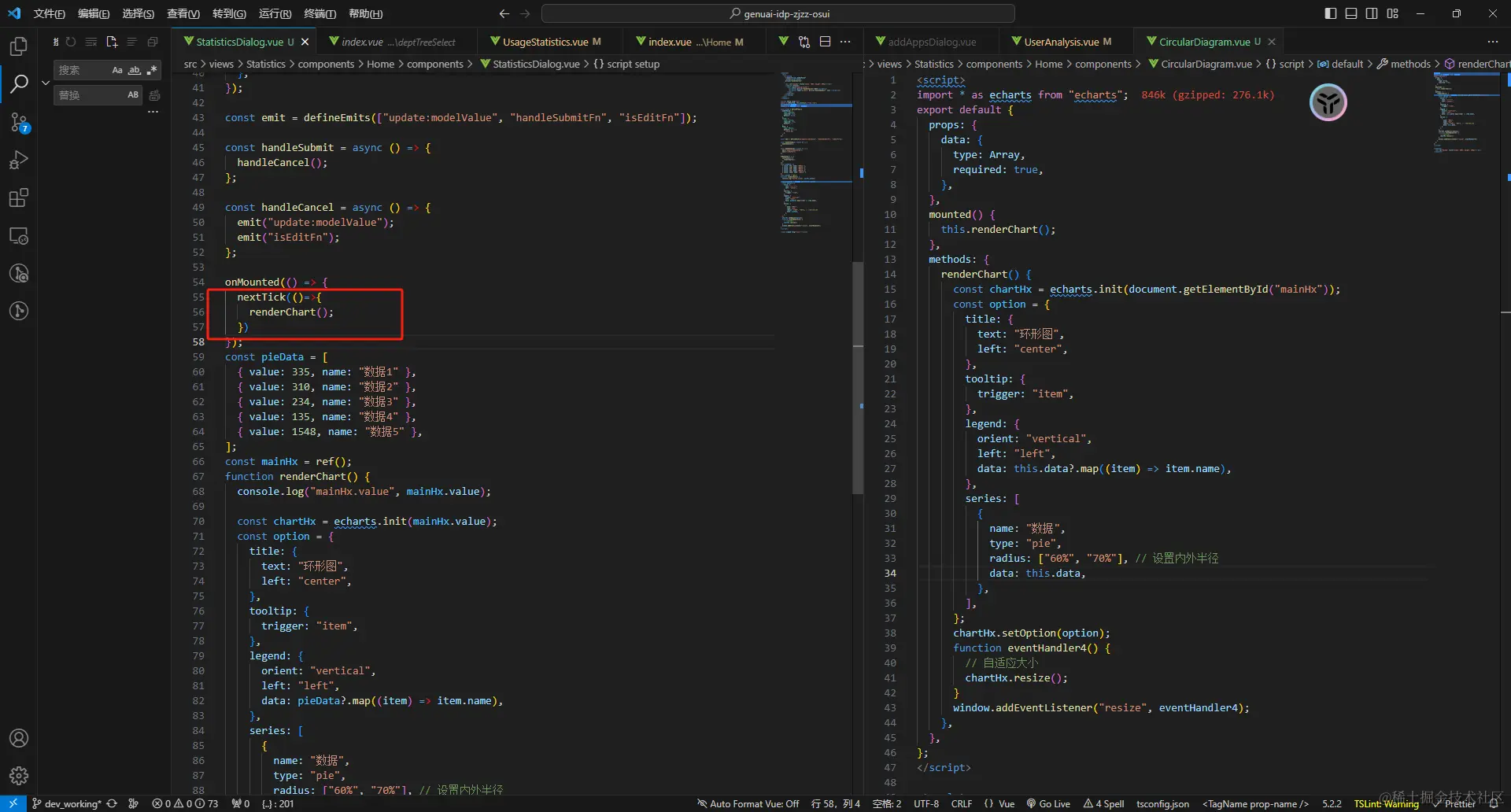
Task: Synchronize changes for dev_working branch
Action: coord(112,803)
